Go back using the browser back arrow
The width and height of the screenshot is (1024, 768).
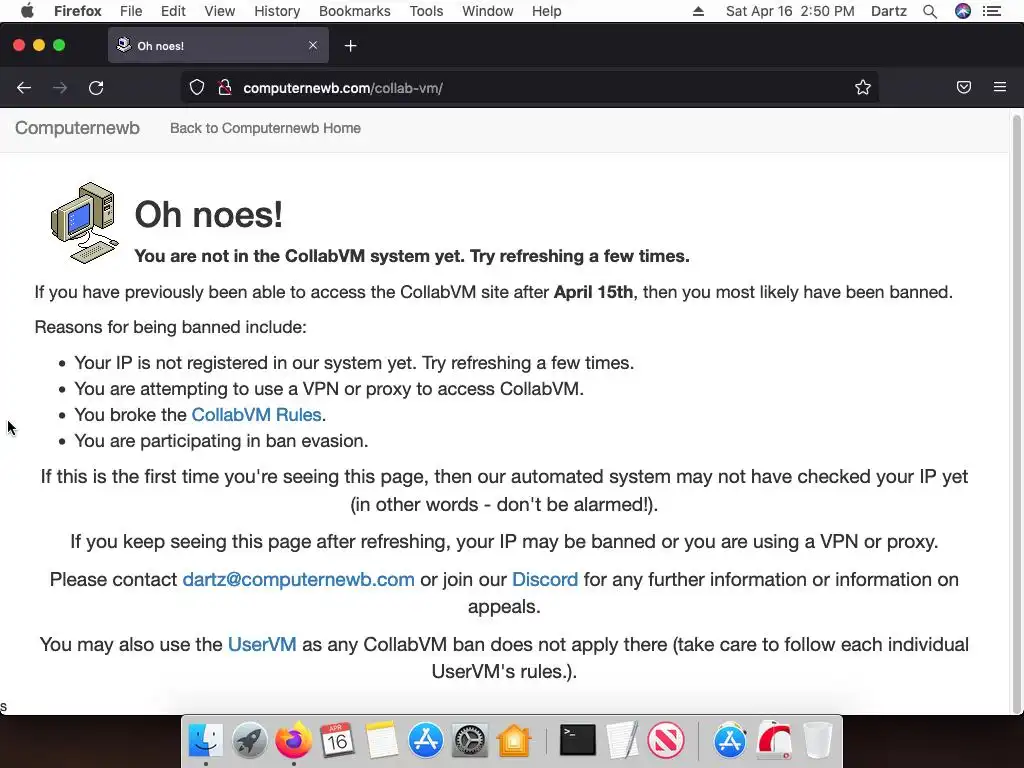click(x=24, y=88)
